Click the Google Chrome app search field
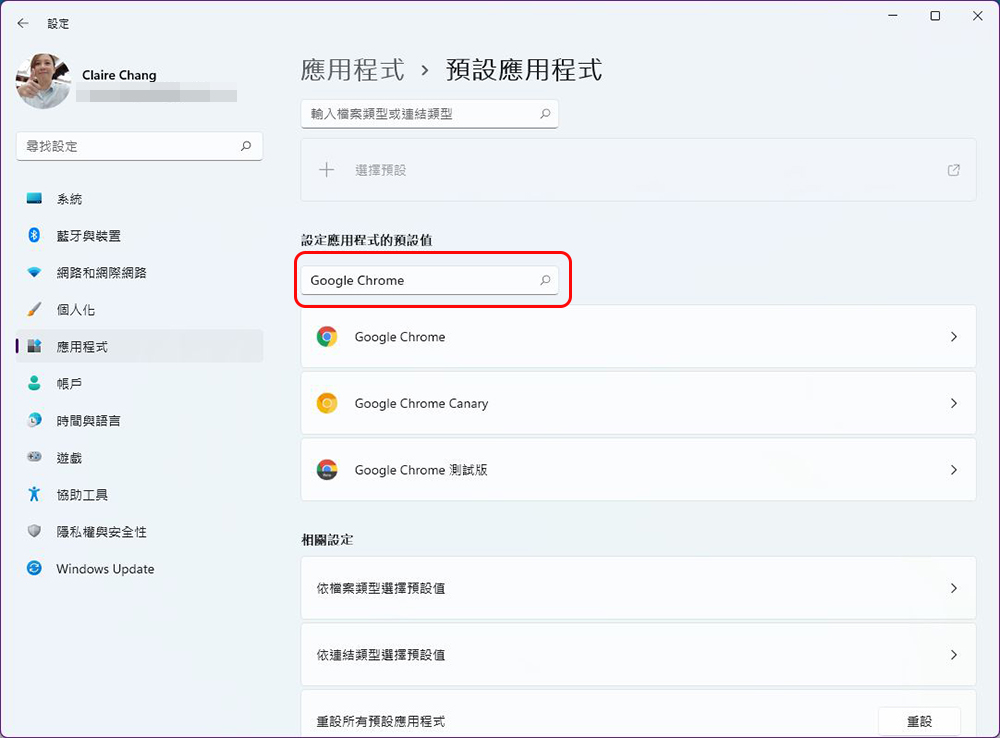The image size is (1000, 738). tap(429, 280)
